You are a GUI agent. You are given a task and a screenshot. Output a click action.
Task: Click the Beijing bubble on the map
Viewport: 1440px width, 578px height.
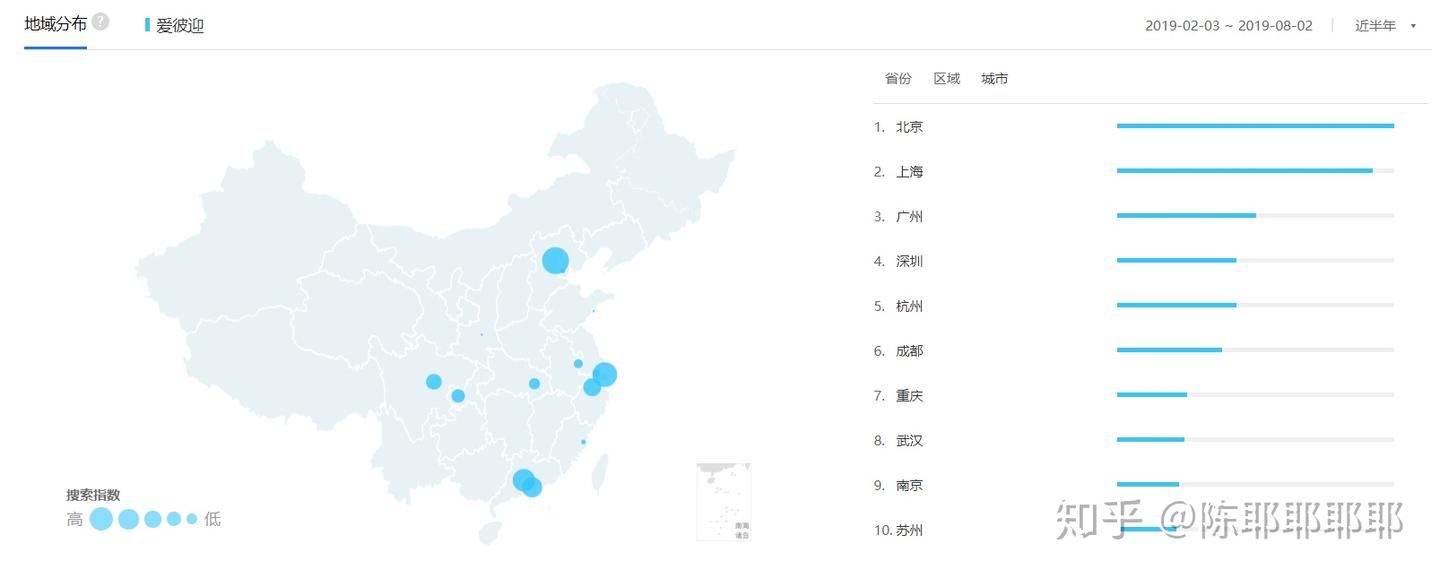tap(555, 261)
